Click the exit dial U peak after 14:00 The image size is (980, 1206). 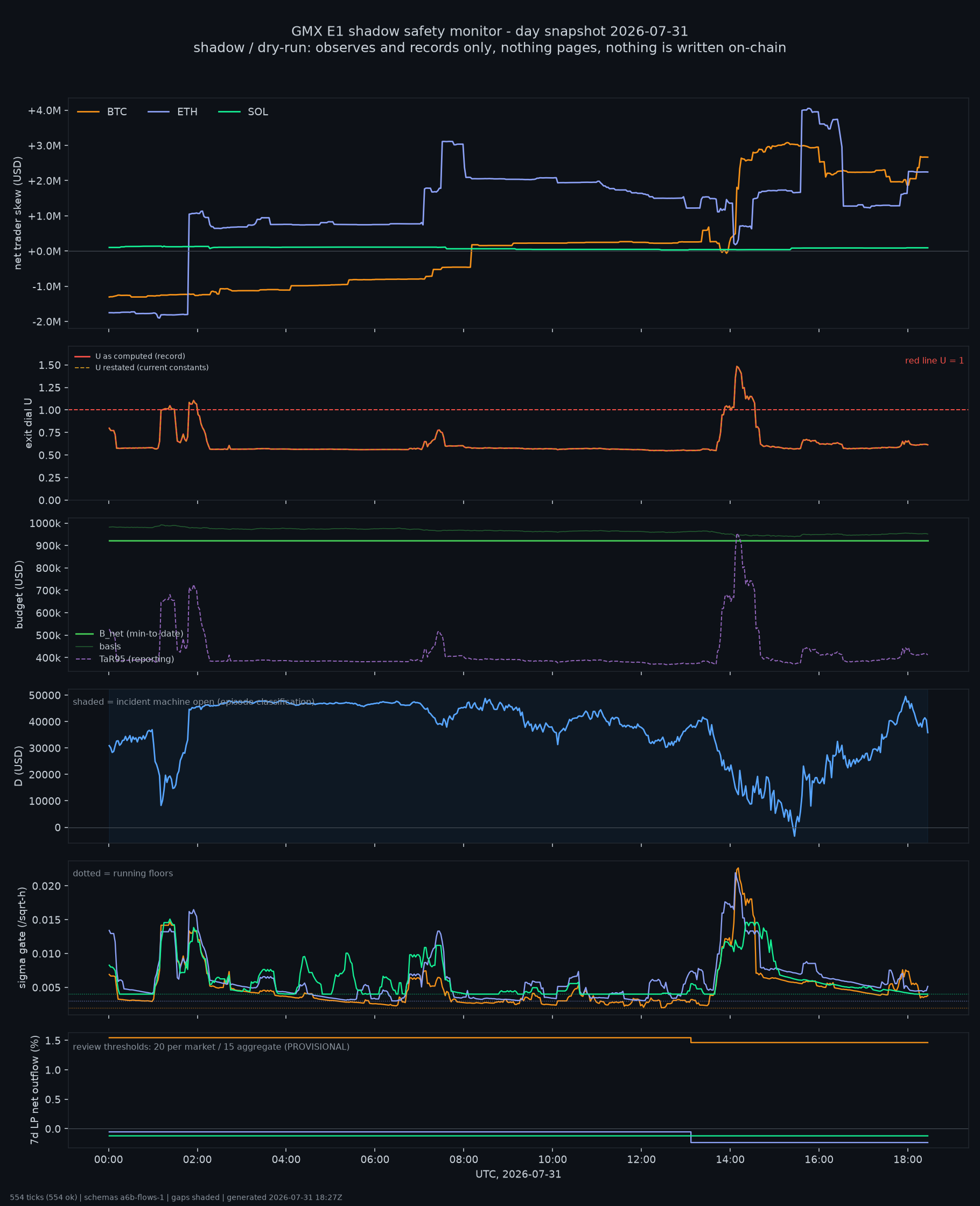737,367
